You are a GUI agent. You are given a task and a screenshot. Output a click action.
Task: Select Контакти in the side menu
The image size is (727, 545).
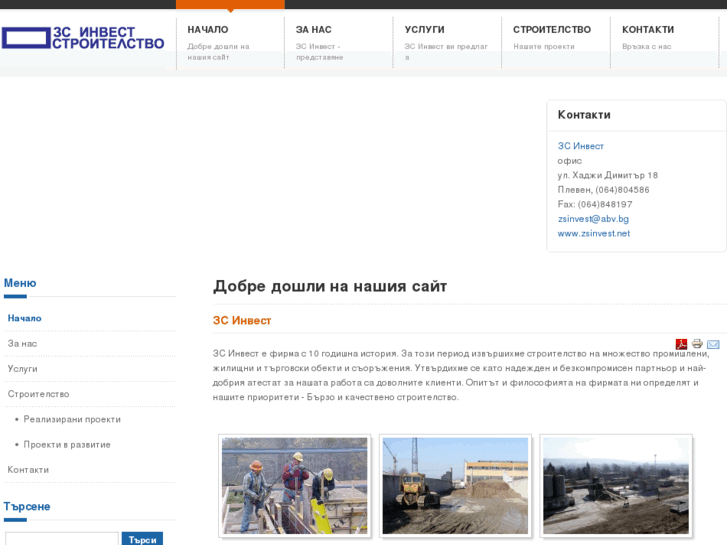[28, 470]
